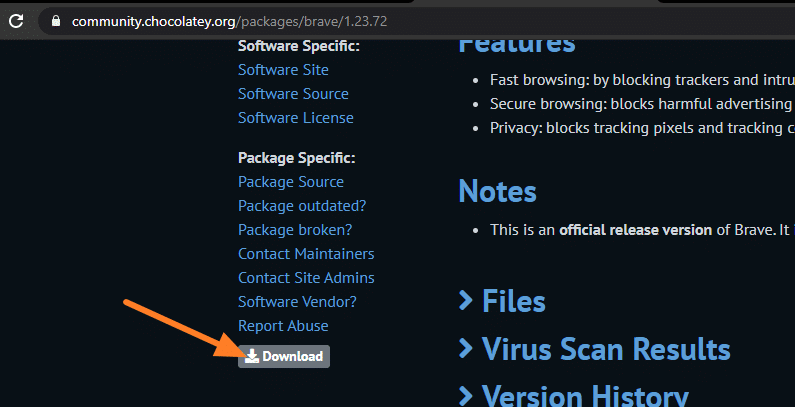Click the Download button
This screenshot has width=795, height=407.
click(284, 356)
